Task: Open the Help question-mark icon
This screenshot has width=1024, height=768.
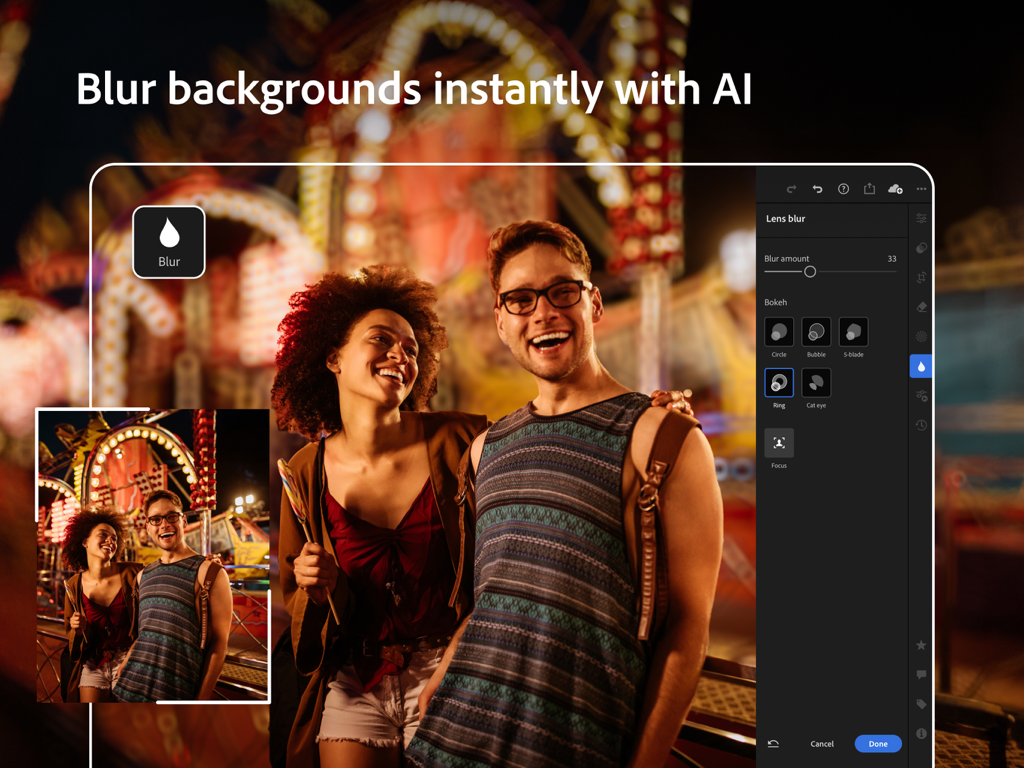Action: [x=843, y=188]
